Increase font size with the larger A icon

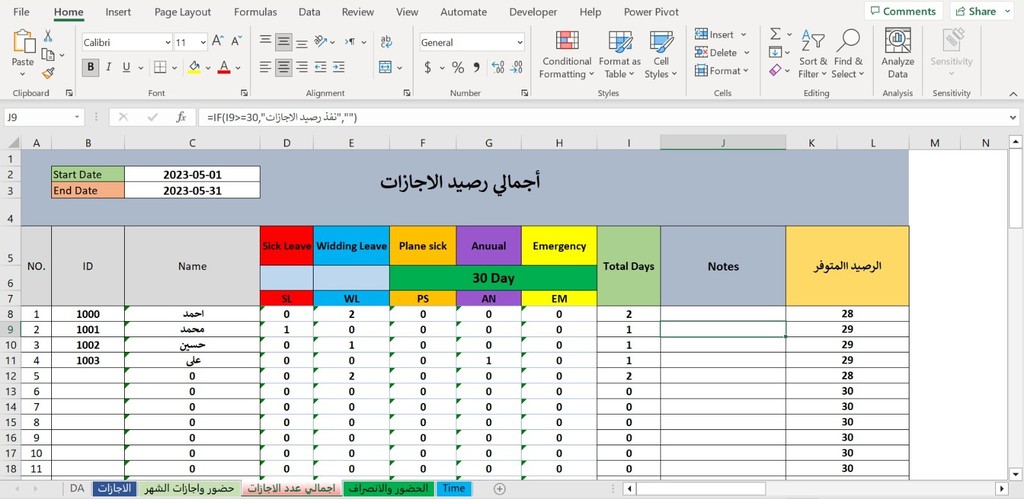tap(218, 42)
